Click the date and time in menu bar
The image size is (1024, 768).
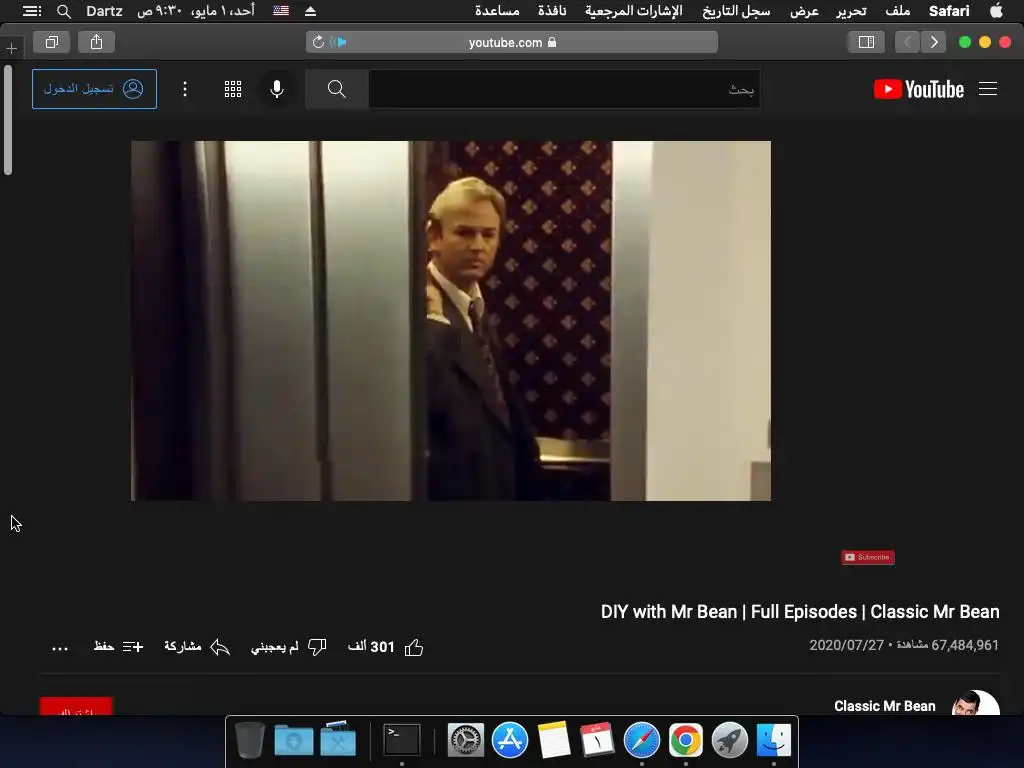[x=196, y=10]
